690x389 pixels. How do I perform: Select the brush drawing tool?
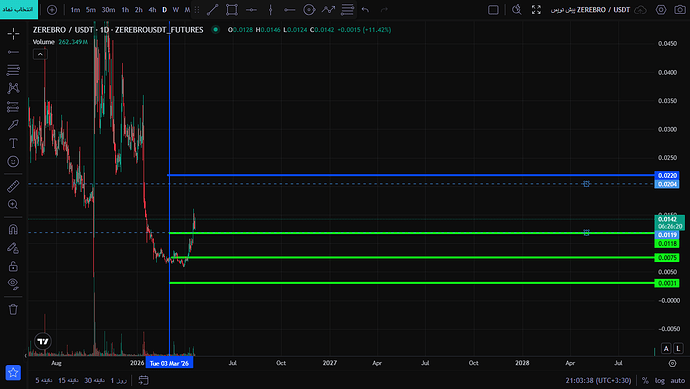click(13, 125)
